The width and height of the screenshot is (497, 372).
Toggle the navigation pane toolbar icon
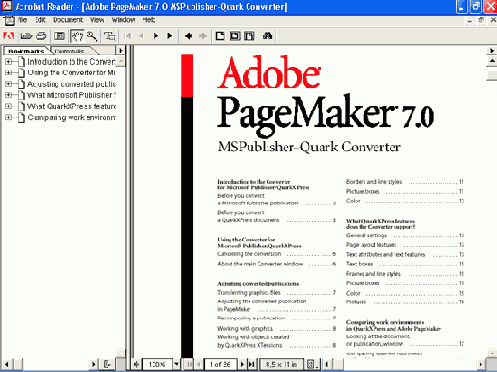(59, 36)
